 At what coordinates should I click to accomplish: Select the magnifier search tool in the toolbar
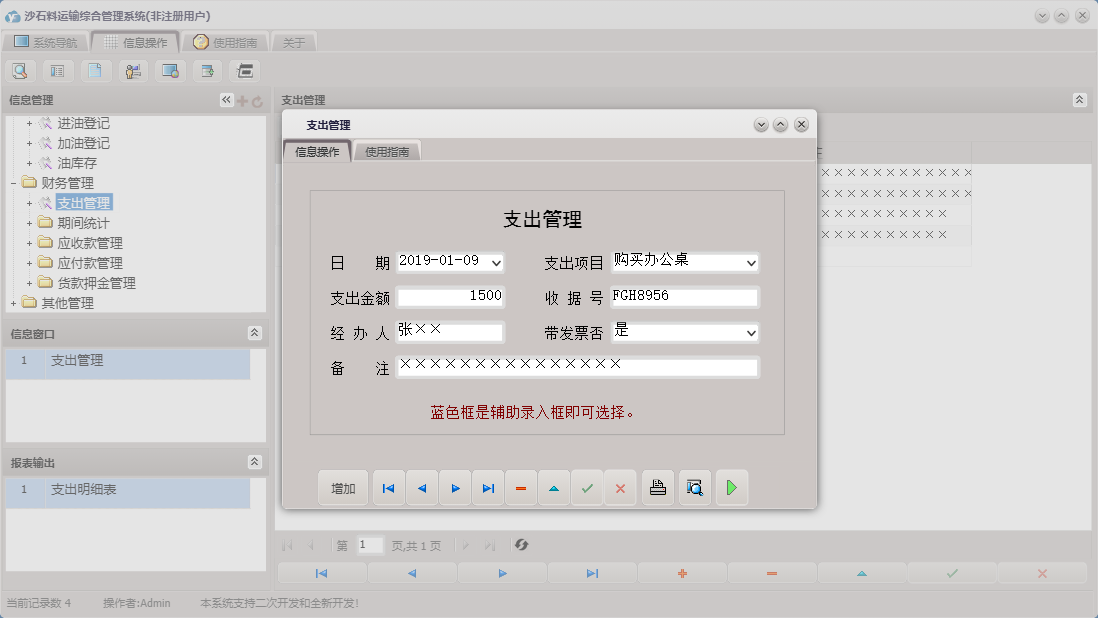coord(20,70)
